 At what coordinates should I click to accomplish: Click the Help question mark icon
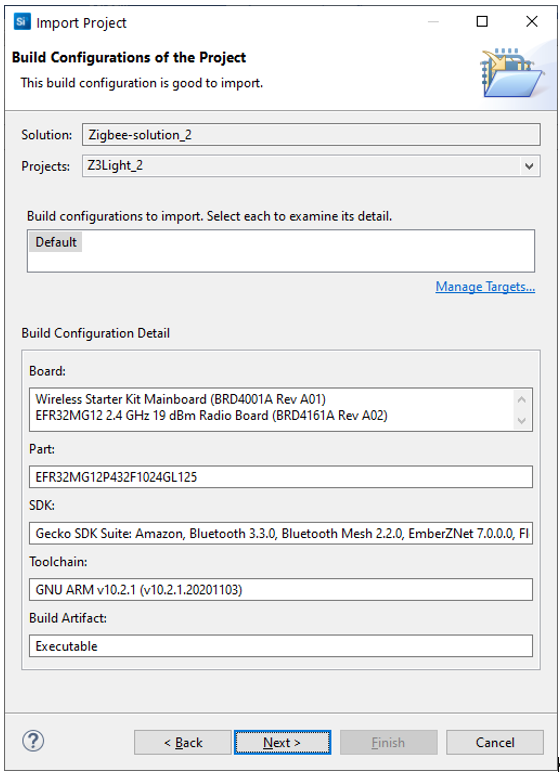(33, 741)
